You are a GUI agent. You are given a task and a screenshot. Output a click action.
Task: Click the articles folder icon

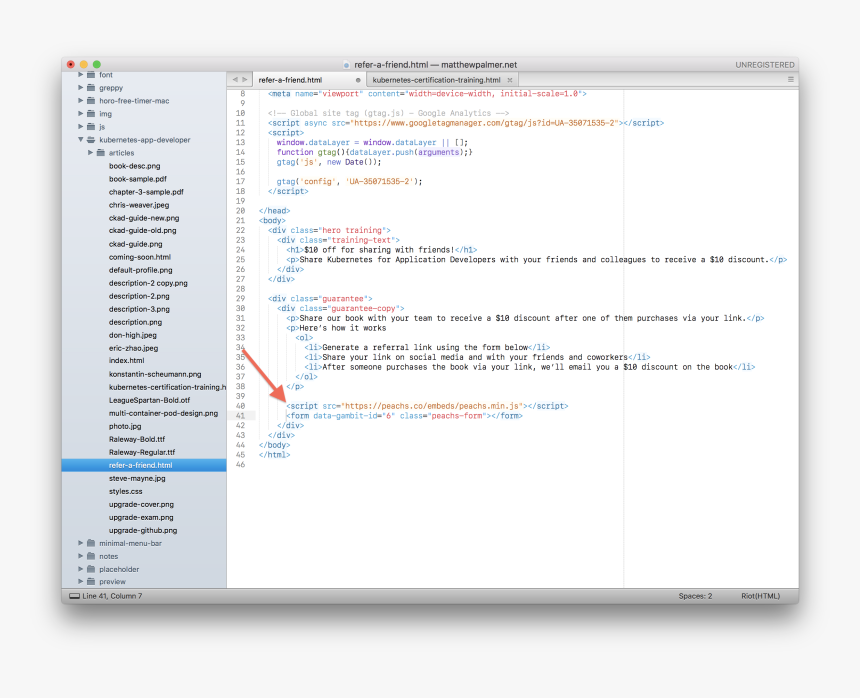[x=101, y=153]
